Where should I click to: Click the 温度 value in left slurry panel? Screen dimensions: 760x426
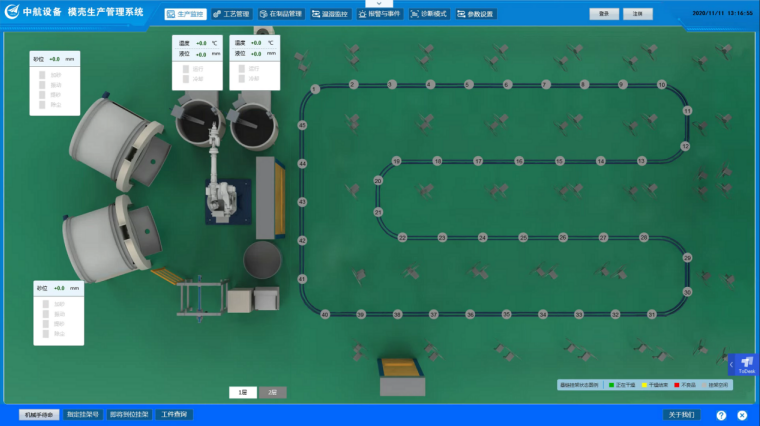click(201, 43)
